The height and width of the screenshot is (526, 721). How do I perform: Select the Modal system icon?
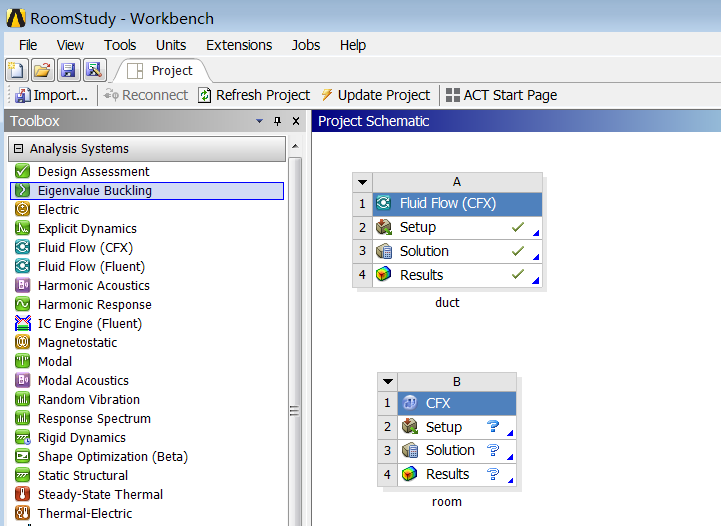point(23,361)
